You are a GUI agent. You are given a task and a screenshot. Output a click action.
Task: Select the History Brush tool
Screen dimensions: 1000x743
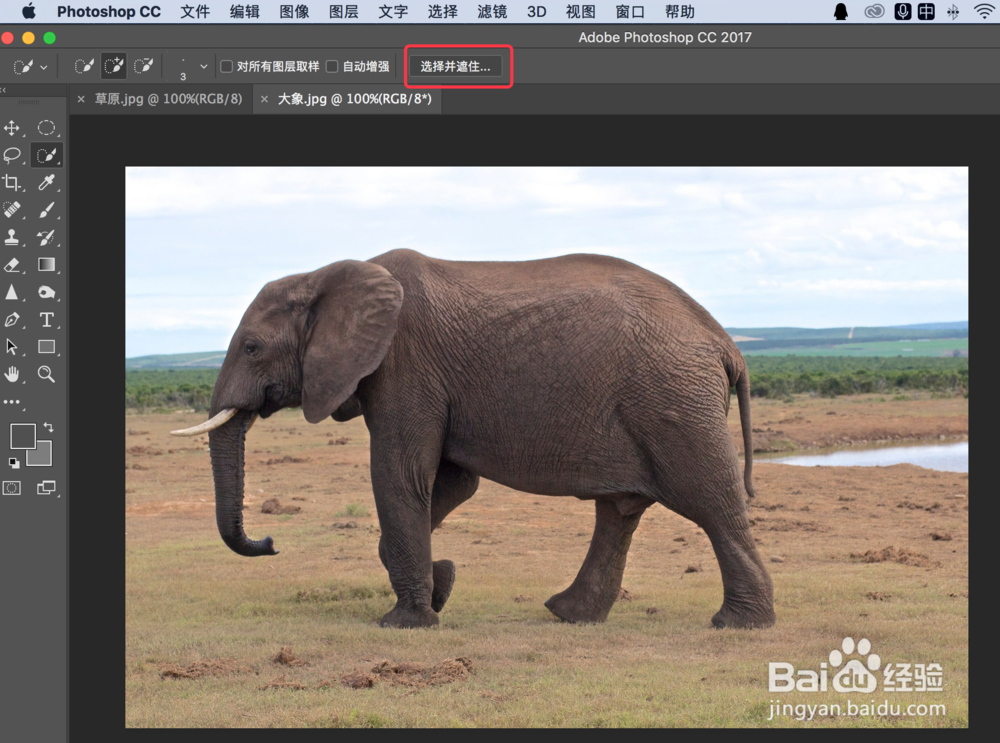tap(47, 237)
